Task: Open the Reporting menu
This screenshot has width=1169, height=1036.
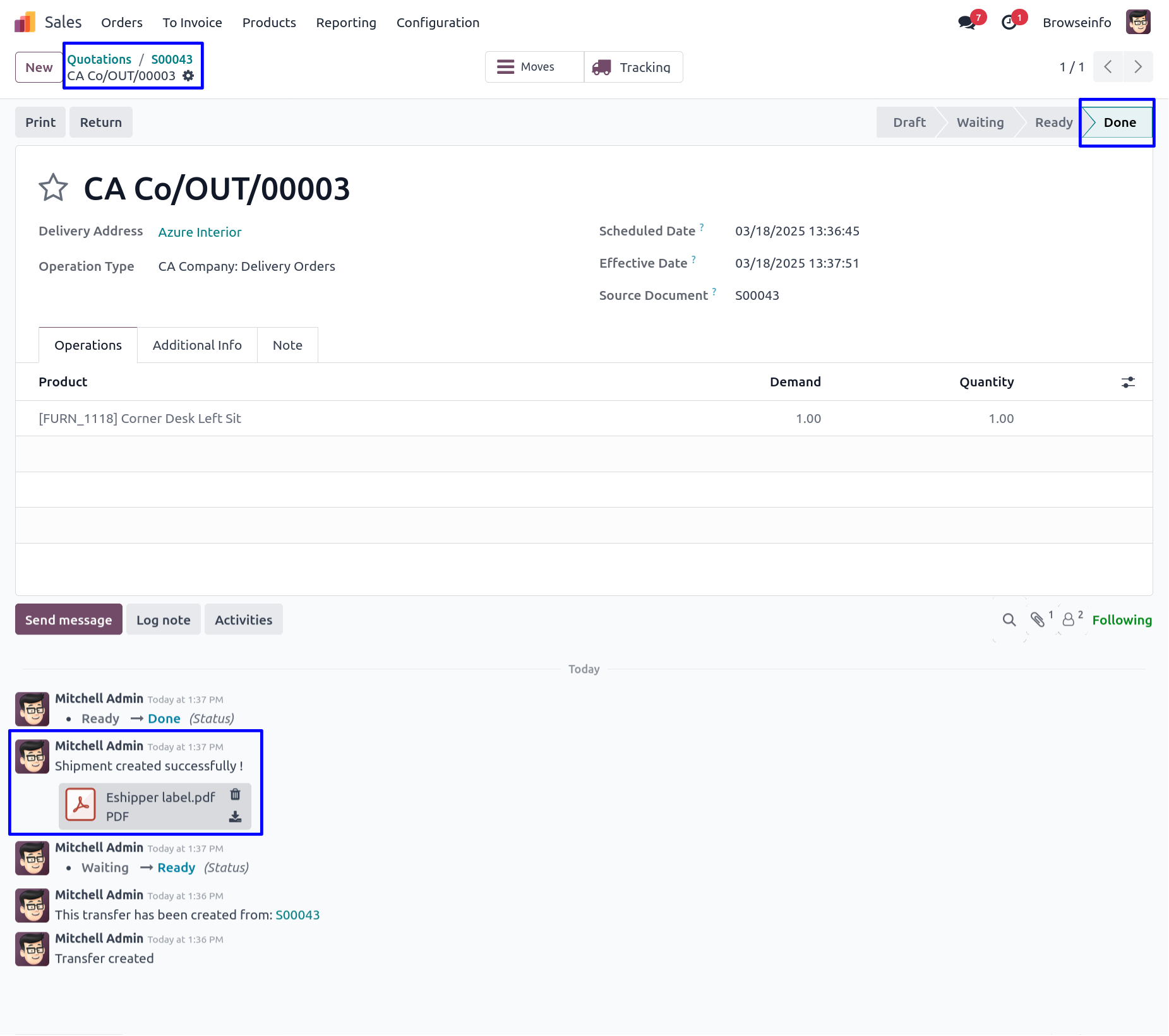Action: 346,23
